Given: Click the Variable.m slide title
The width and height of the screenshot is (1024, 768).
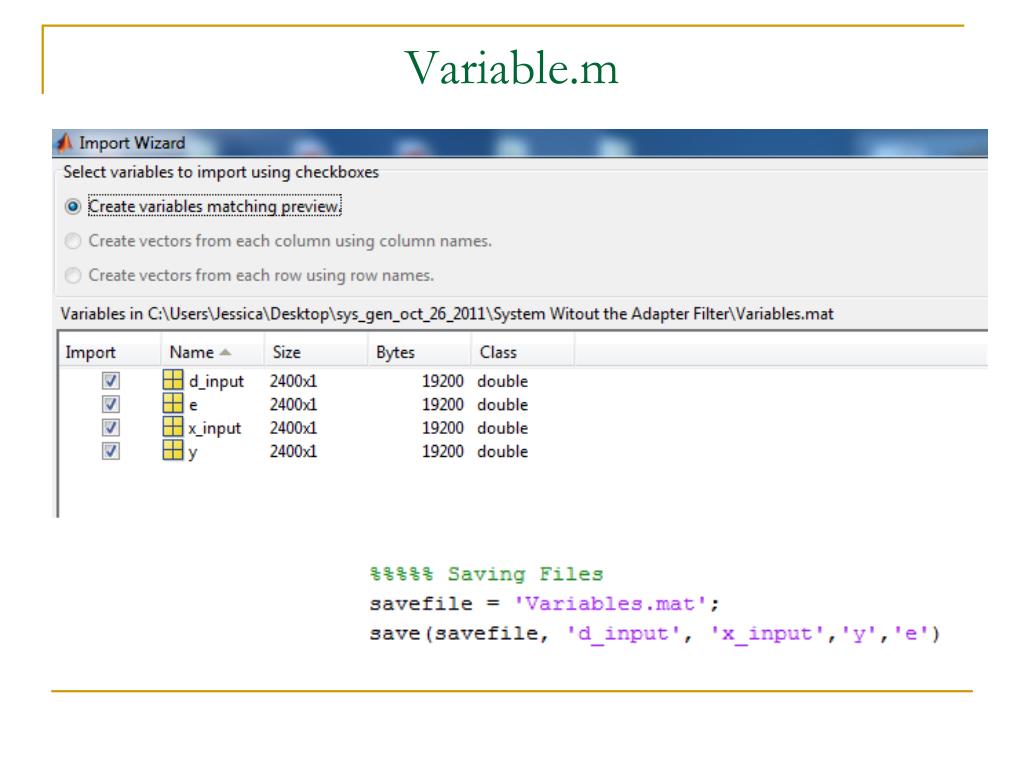Looking at the screenshot, I should pyautogui.click(x=511, y=67).
